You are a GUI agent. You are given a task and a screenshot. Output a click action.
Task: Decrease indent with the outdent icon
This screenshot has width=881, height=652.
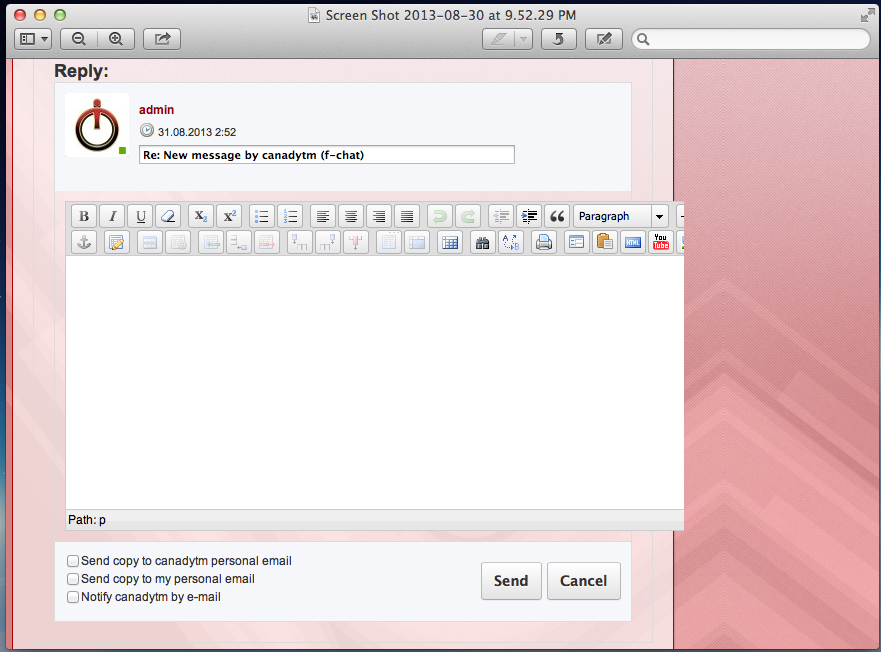click(501, 216)
